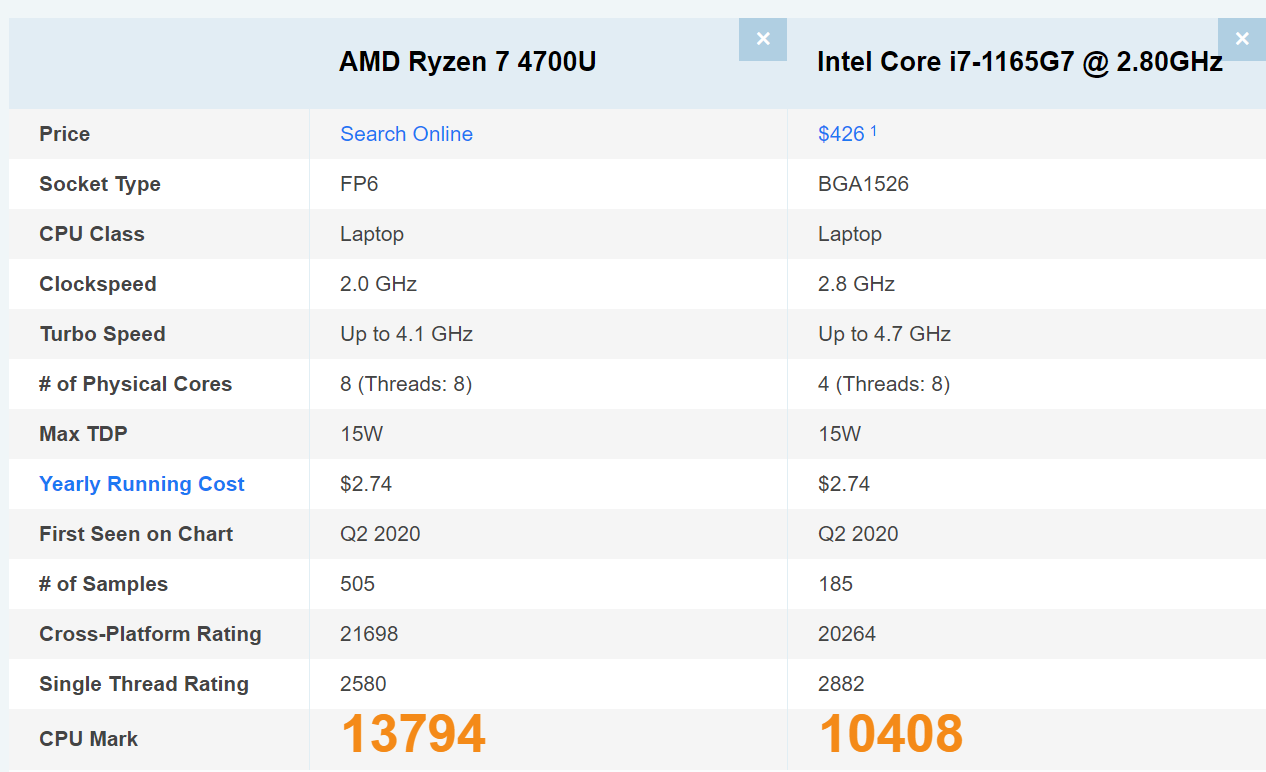This screenshot has height=772, width=1266.
Task: Click the # of Physical Cores label
Action: tap(135, 384)
